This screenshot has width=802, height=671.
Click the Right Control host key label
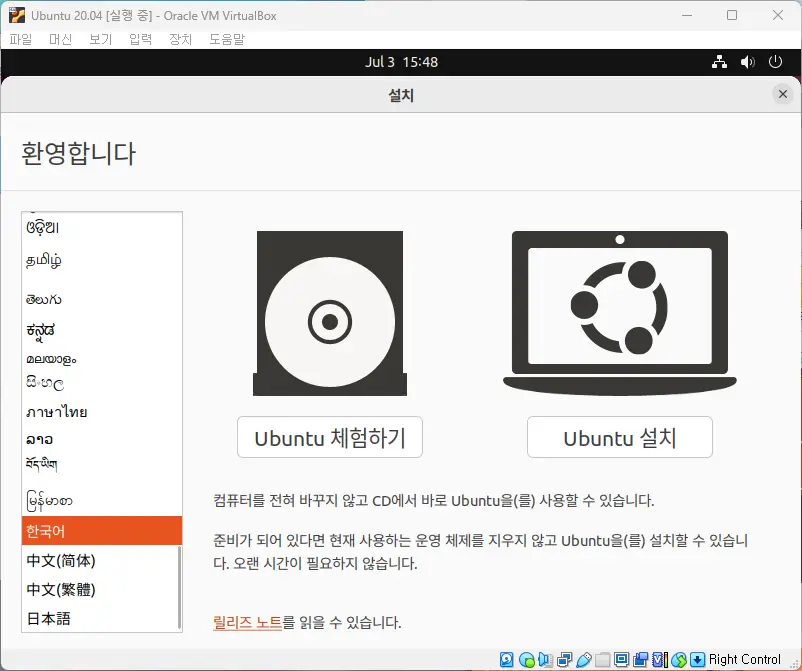coord(744,659)
